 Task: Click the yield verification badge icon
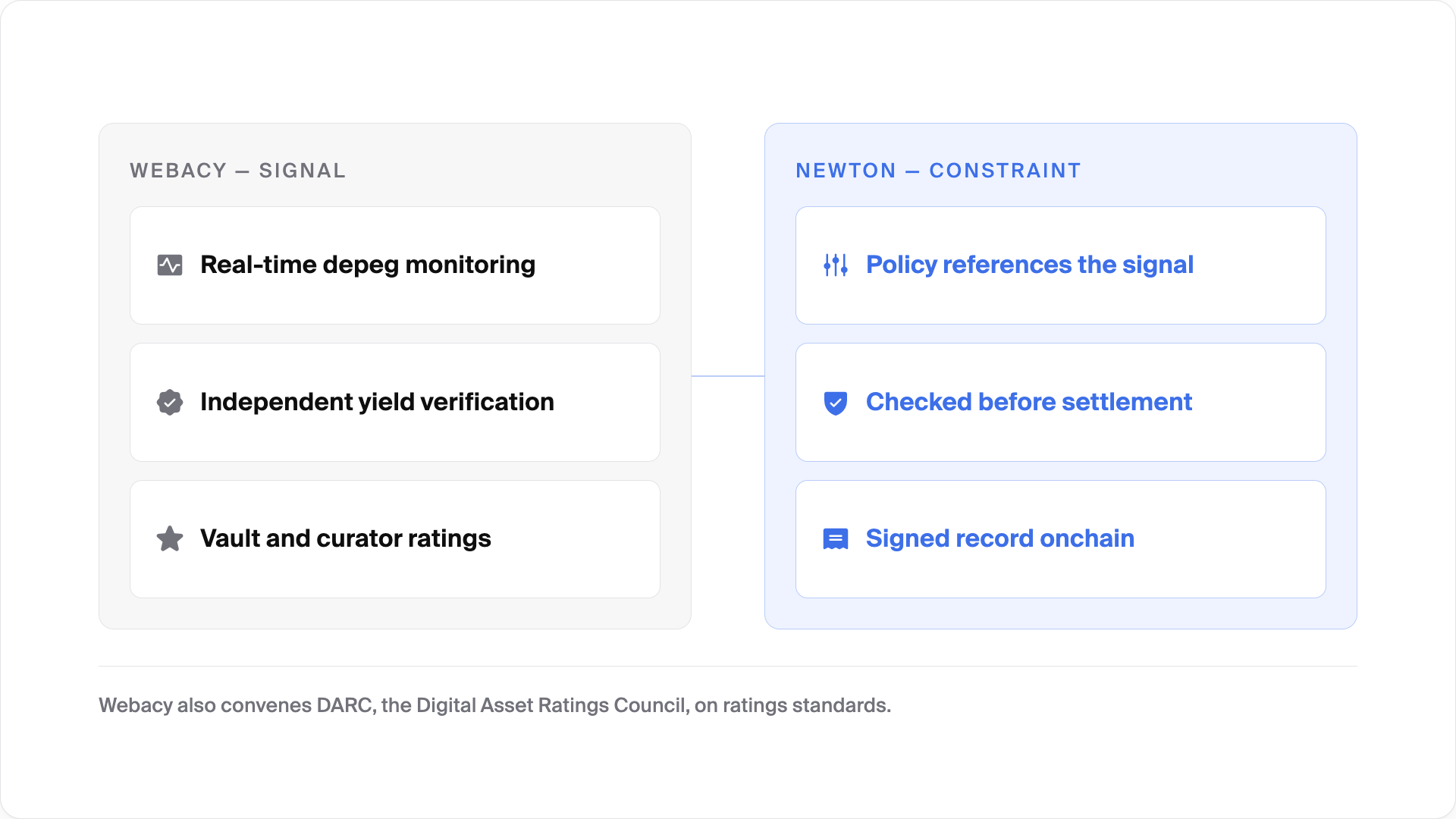point(170,403)
